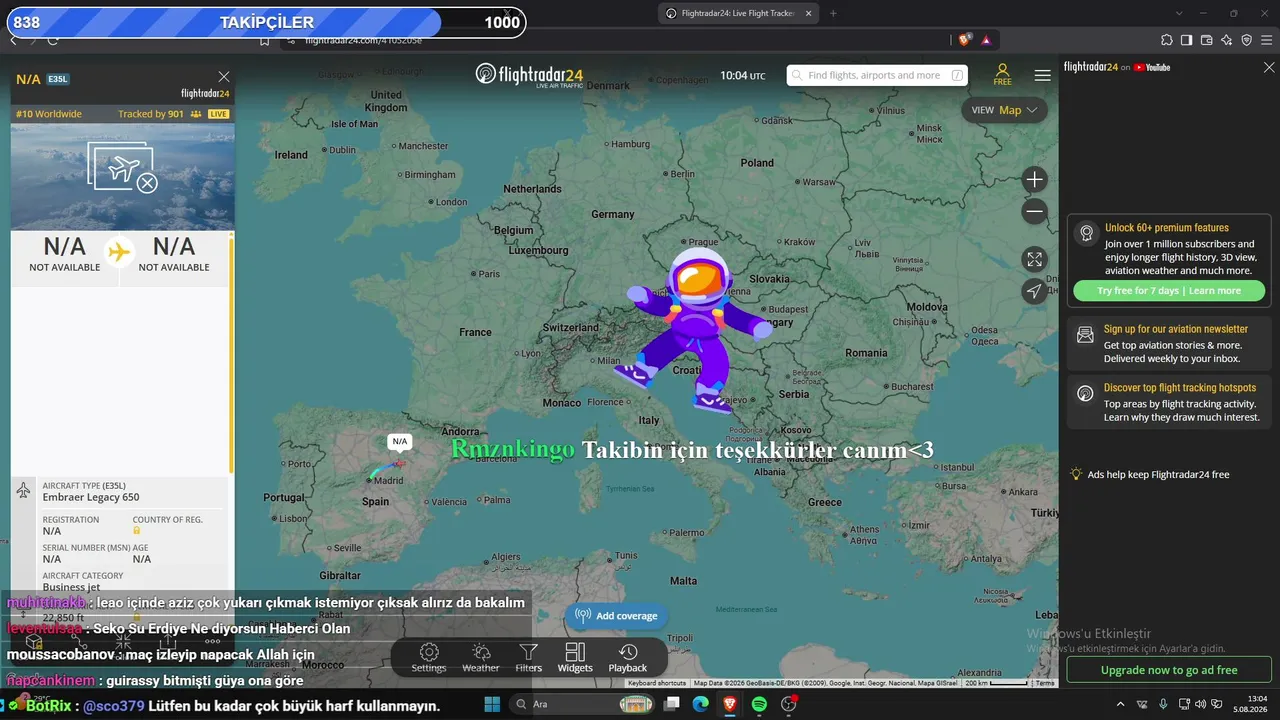This screenshot has width=1280, height=720.
Task: Start flight Playback mode
Action: pyautogui.click(x=628, y=658)
